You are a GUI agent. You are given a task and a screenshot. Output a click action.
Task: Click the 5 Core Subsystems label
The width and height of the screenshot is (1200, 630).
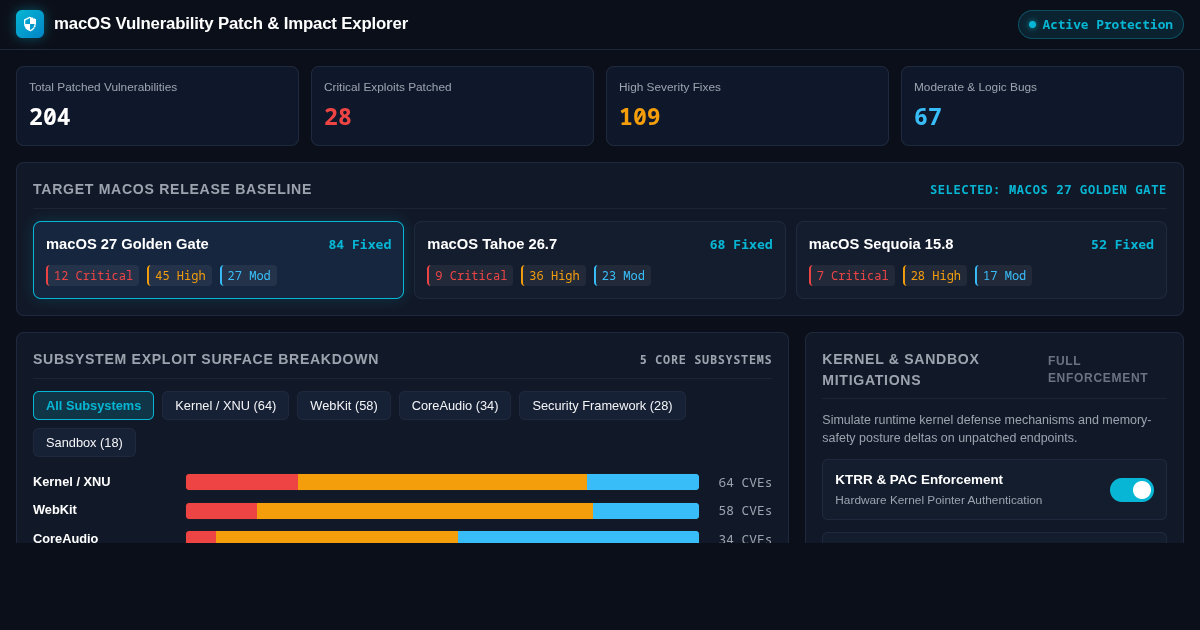(706, 360)
